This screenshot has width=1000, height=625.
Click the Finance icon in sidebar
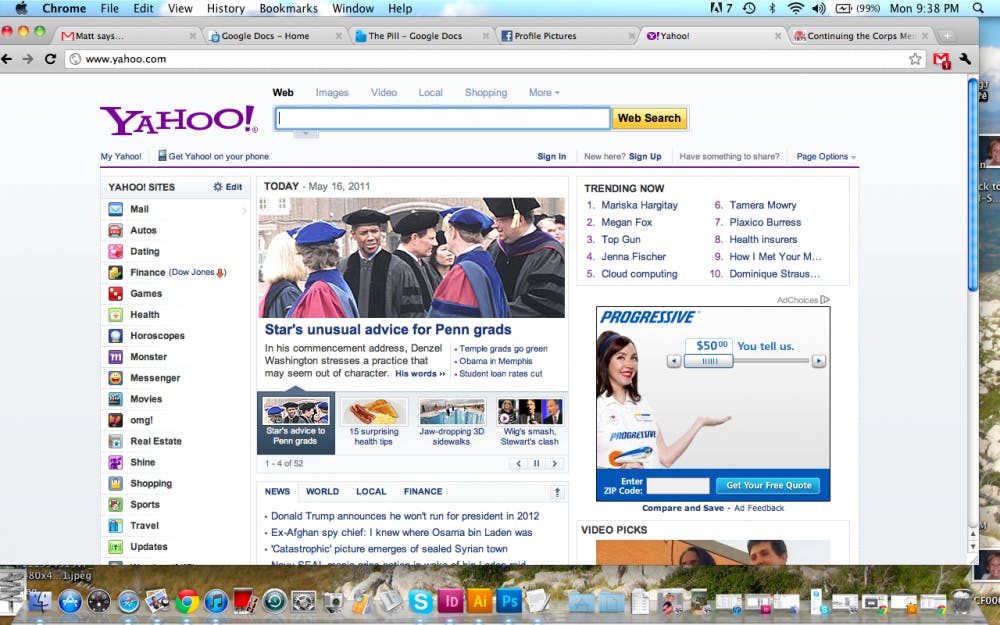(116, 272)
